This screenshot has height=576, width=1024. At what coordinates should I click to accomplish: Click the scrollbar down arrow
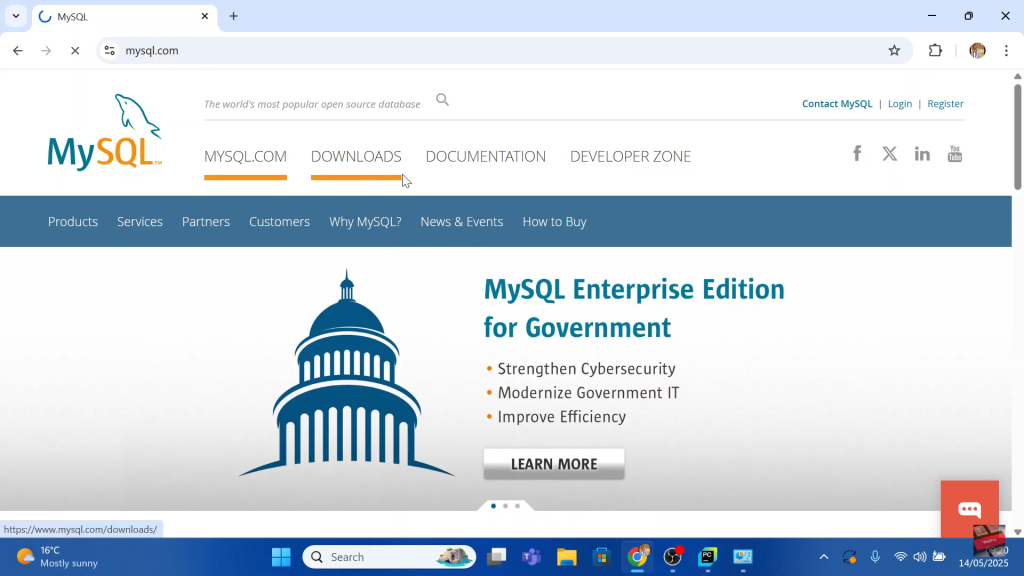[1017, 532]
